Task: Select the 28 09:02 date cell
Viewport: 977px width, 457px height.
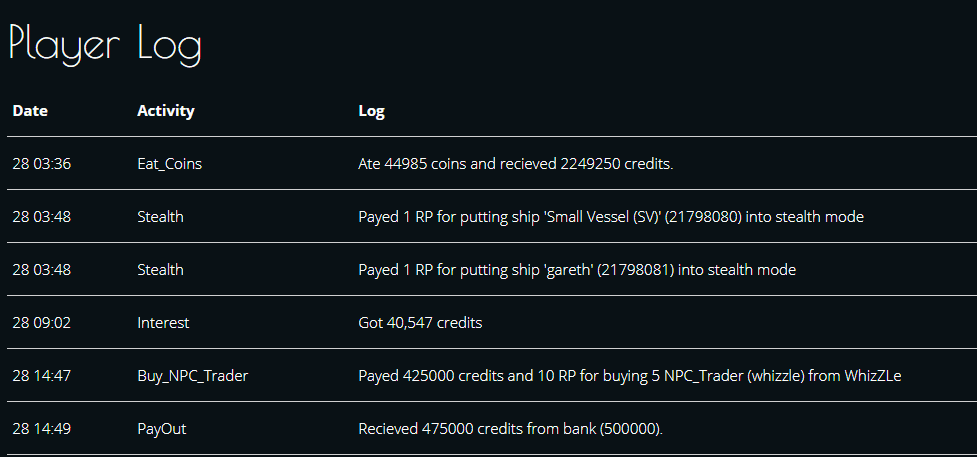Action: coord(42,323)
